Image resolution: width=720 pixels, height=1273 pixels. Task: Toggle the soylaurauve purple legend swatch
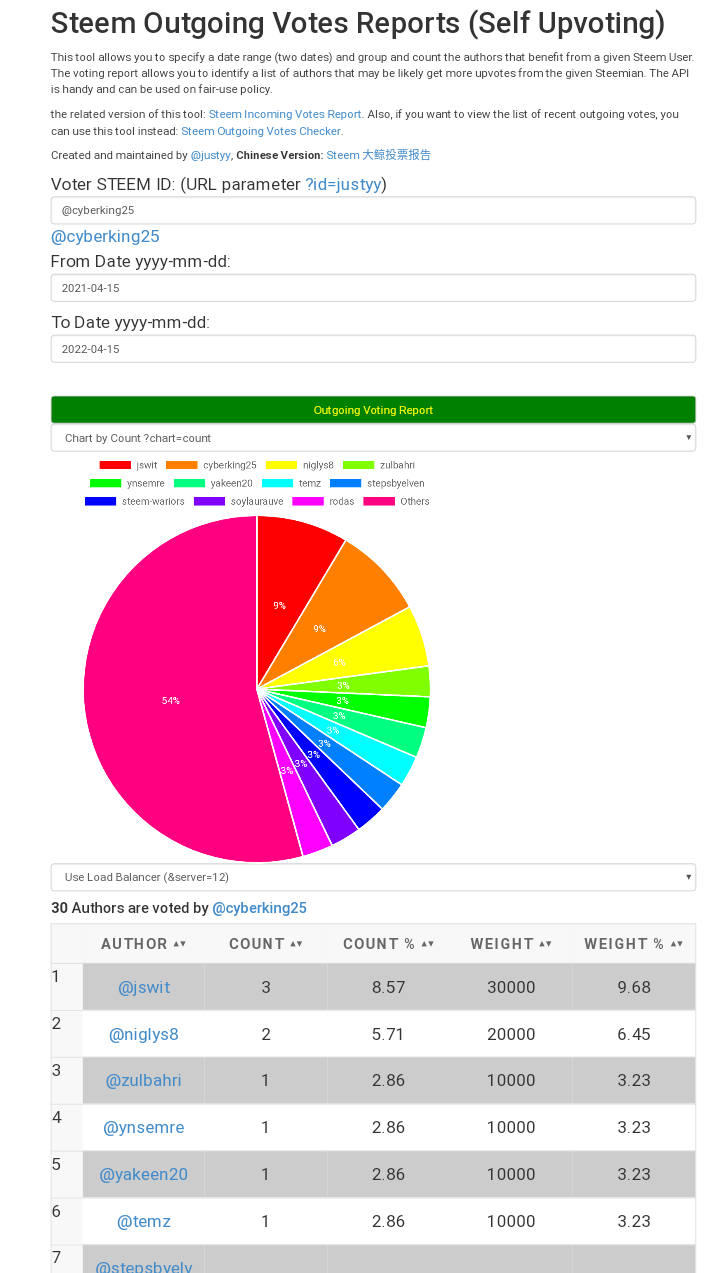(x=210, y=501)
